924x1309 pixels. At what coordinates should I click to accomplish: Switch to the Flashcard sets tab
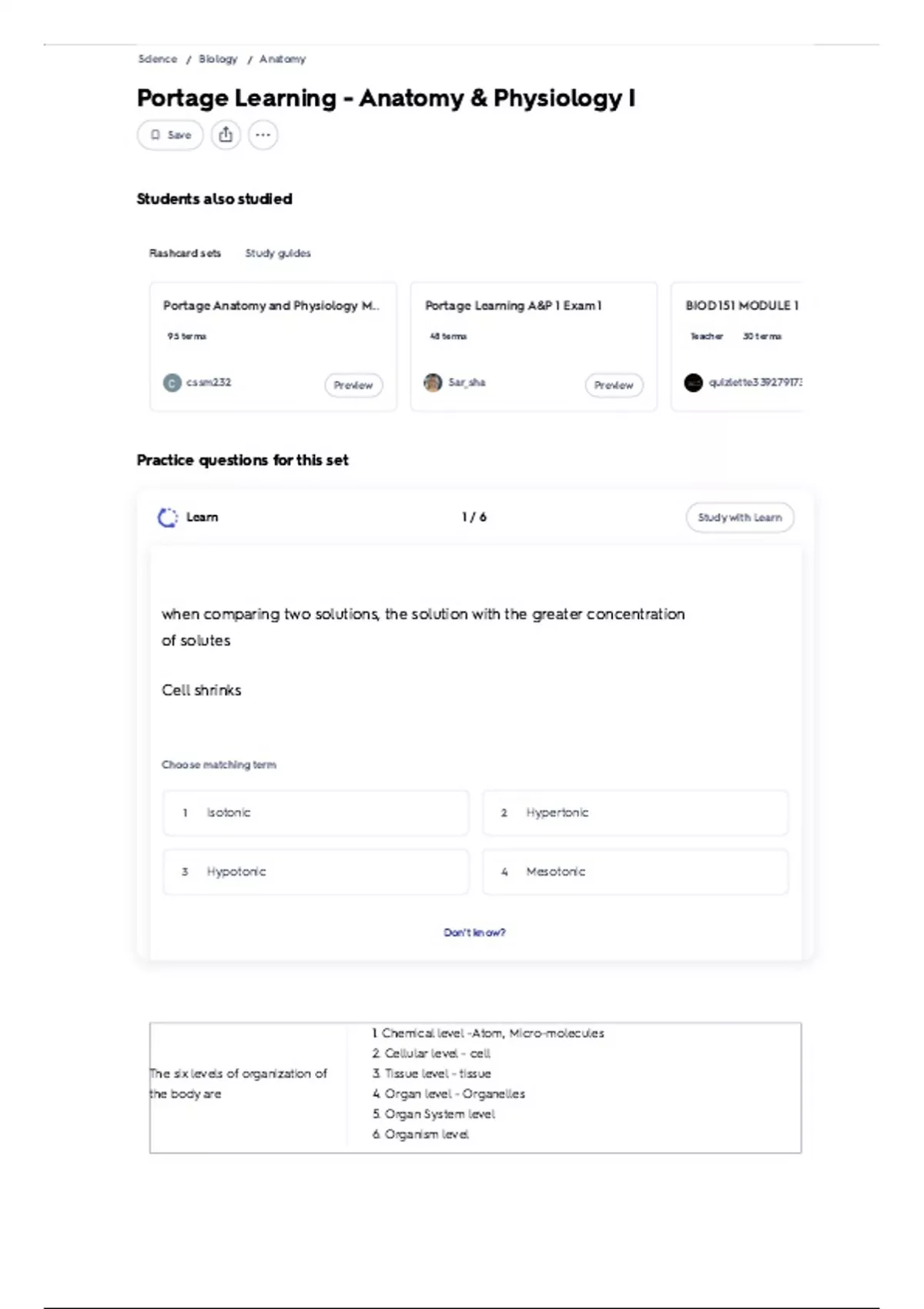[x=185, y=253]
